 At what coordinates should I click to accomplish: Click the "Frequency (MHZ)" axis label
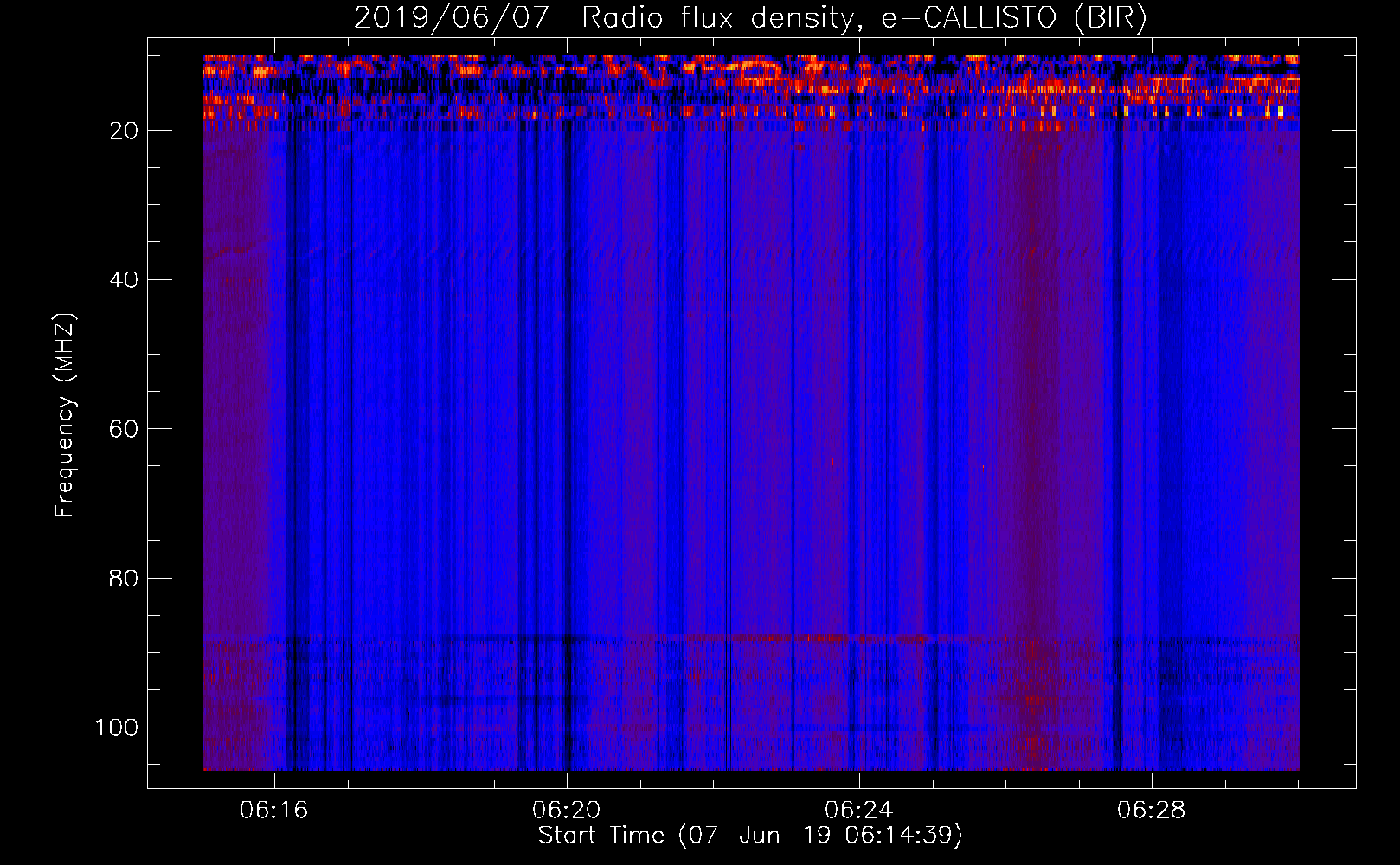pyautogui.click(x=65, y=415)
